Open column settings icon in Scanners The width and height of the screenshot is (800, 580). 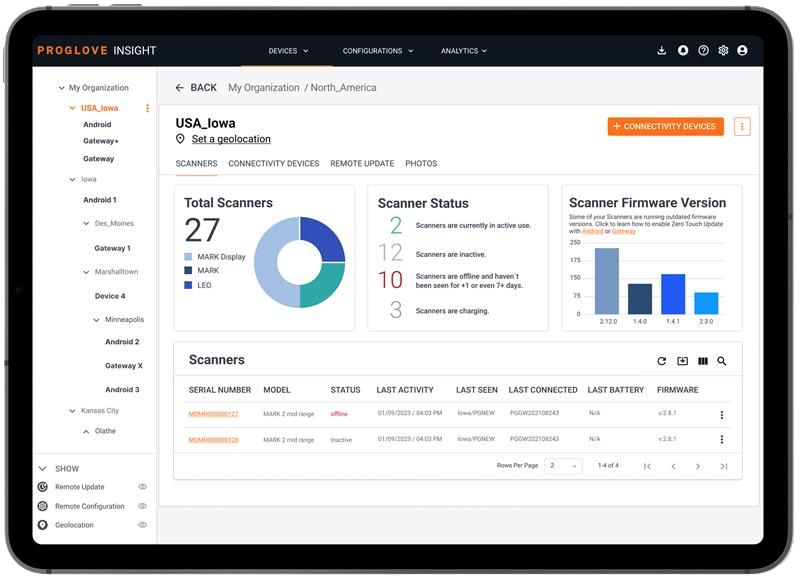[703, 361]
